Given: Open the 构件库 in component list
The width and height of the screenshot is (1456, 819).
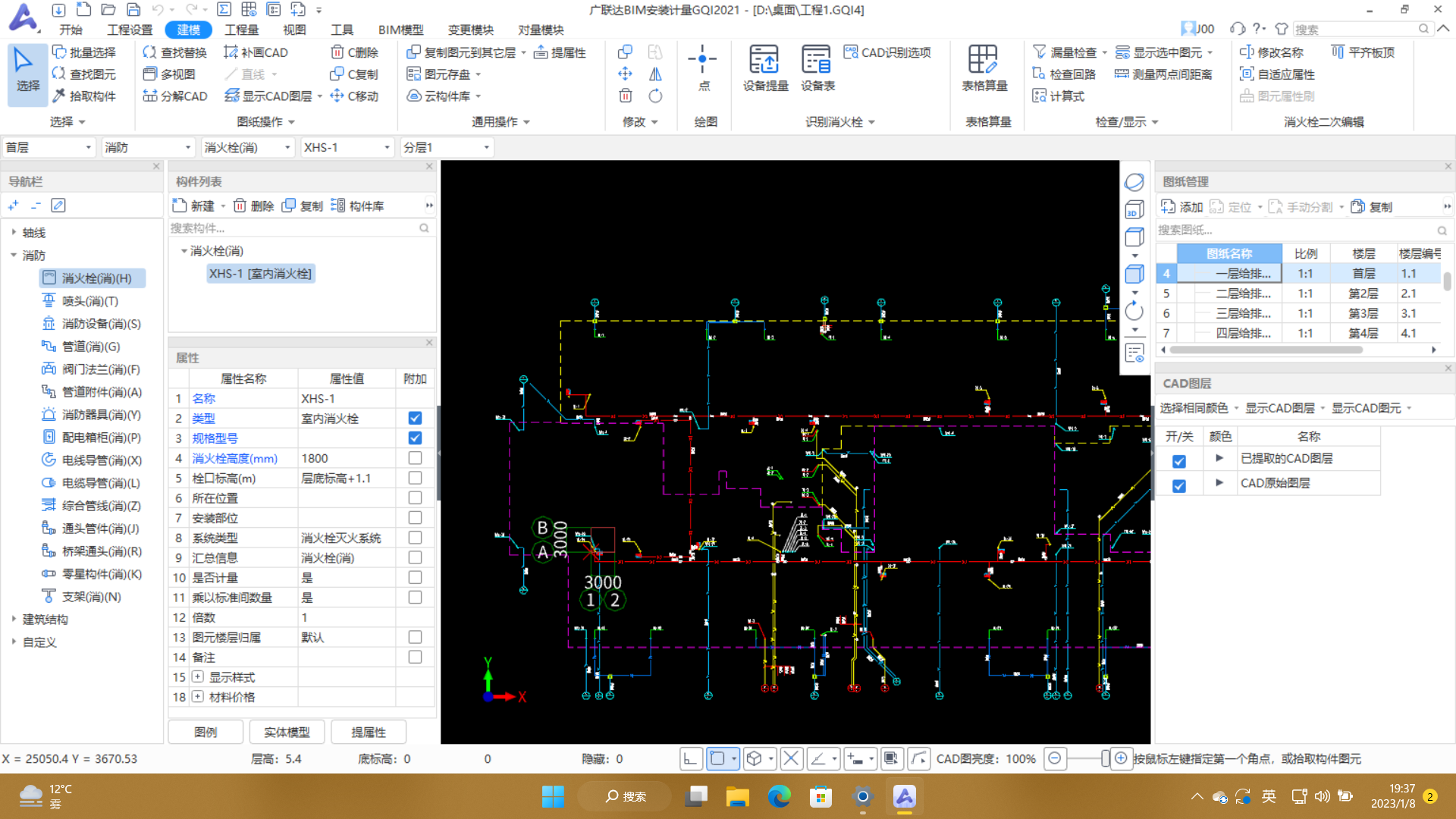Looking at the screenshot, I should click(x=358, y=206).
